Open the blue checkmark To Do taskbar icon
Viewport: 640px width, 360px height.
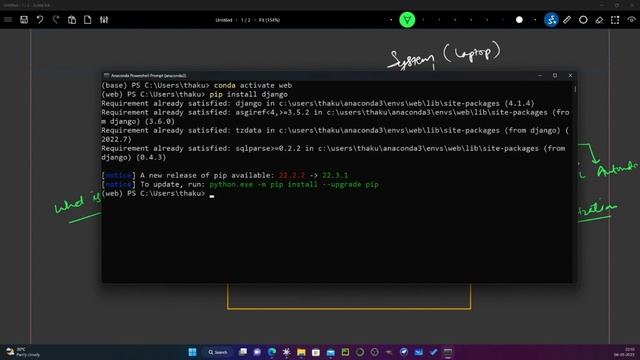click(433, 352)
